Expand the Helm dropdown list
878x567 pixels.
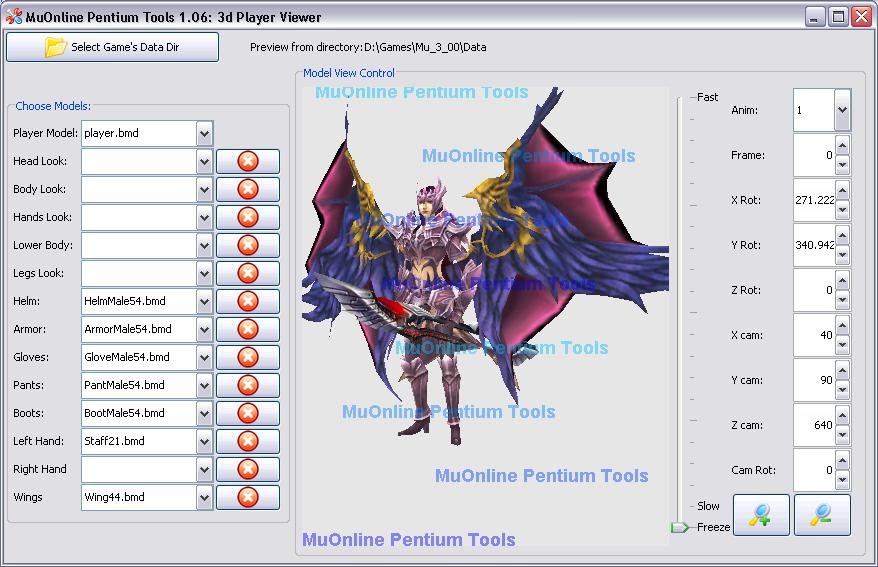(x=204, y=301)
